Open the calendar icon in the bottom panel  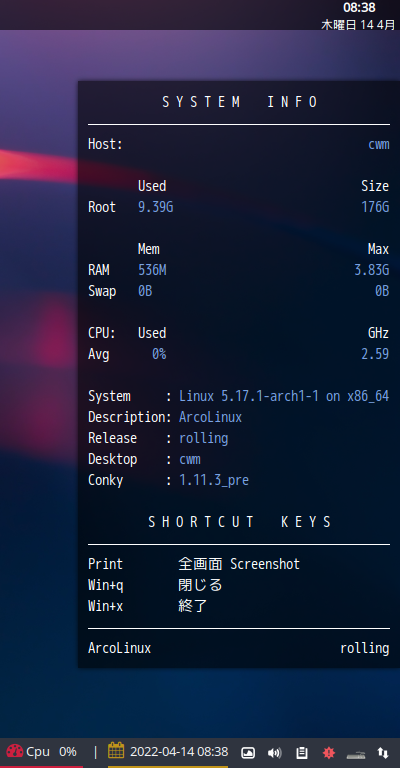pyautogui.click(x=116, y=750)
